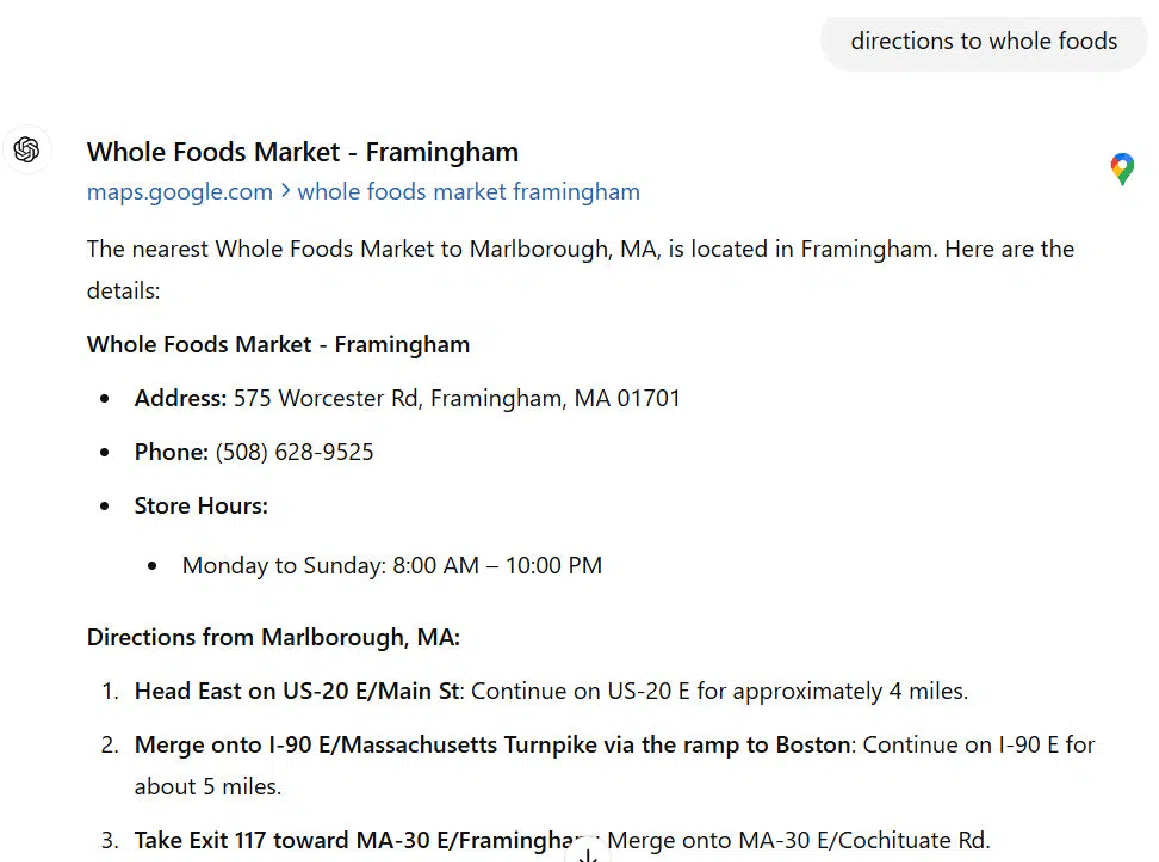Open the 'whole foods market framingham' breadcrumb link
The width and height of the screenshot is (1159, 862).
pyautogui.click(x=469, y=192)
